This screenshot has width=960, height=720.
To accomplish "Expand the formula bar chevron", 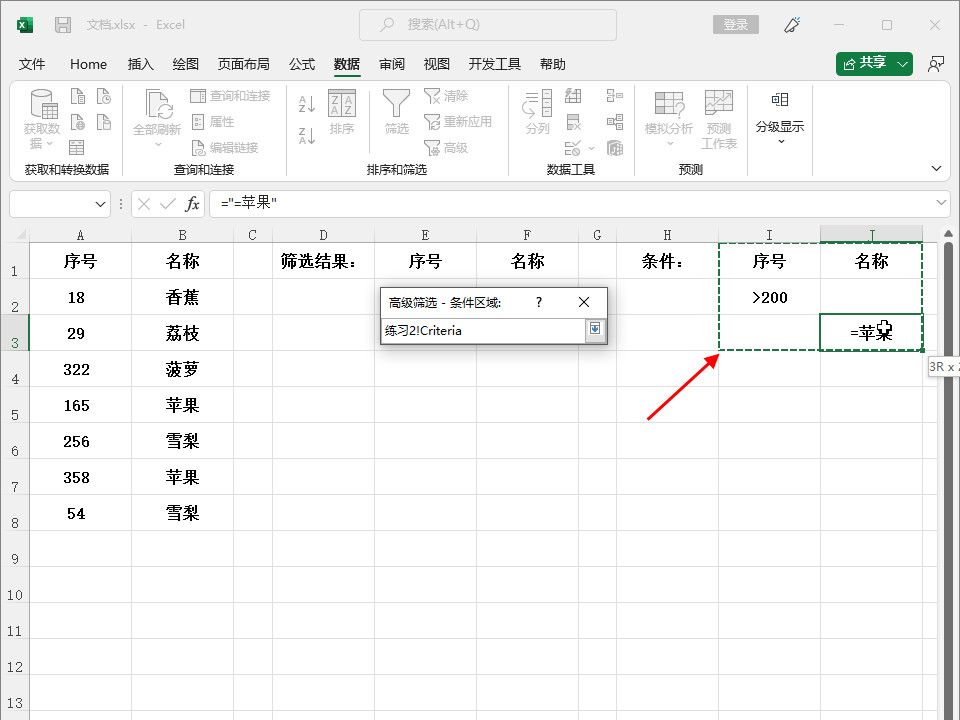I will point(941,203).
